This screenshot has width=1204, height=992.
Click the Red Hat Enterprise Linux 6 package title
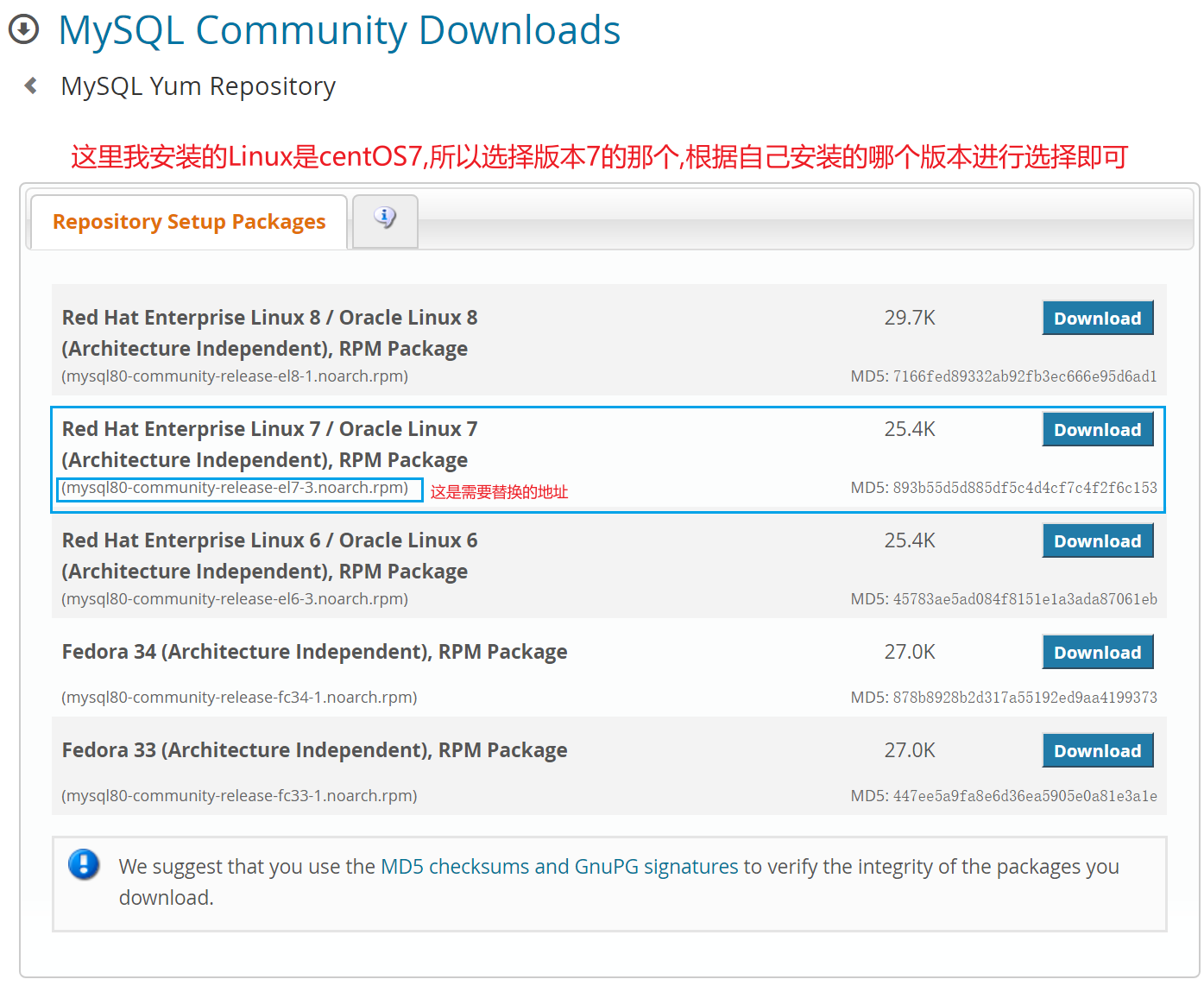point(269,556)
